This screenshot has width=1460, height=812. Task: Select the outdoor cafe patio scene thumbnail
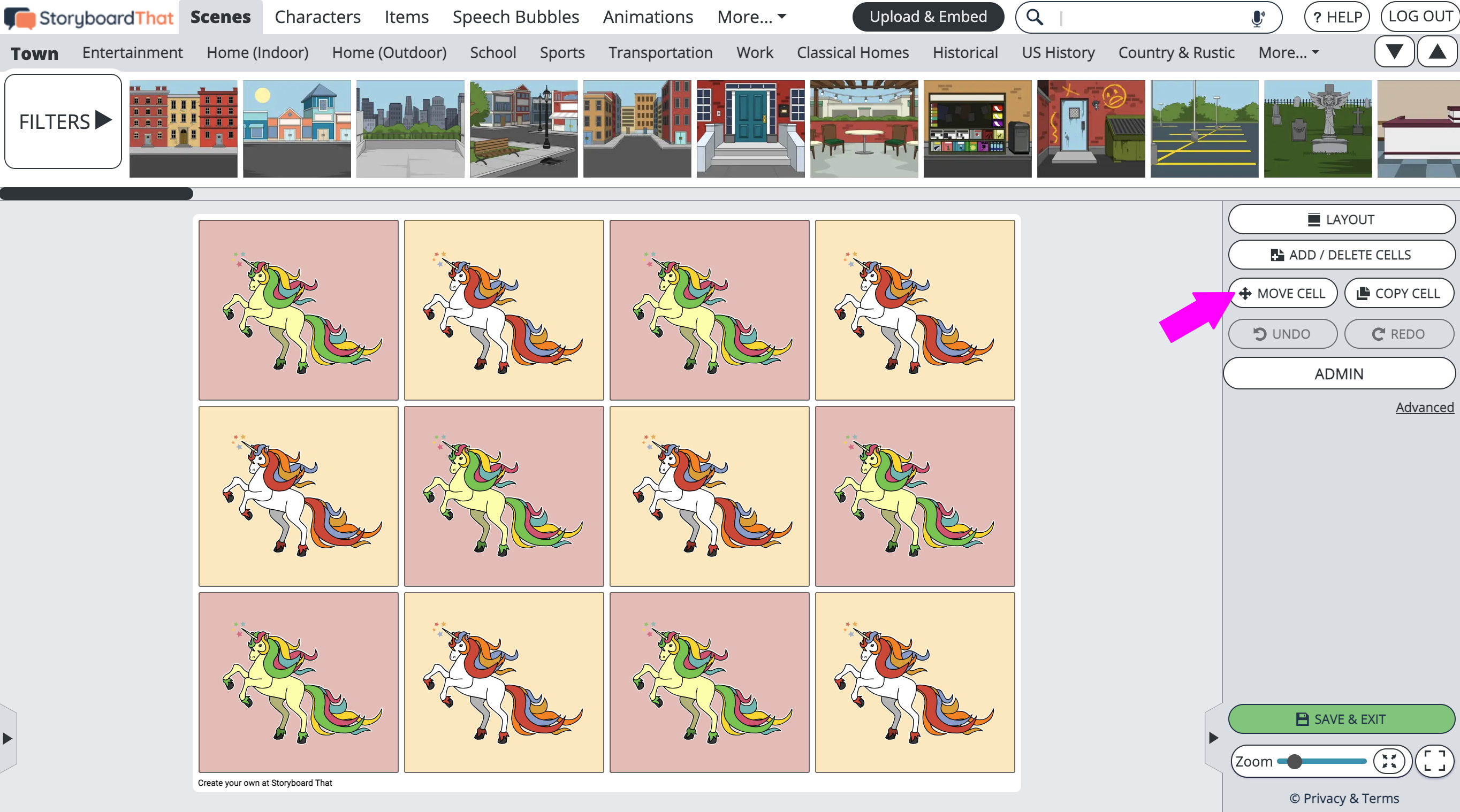pos(864,128)
